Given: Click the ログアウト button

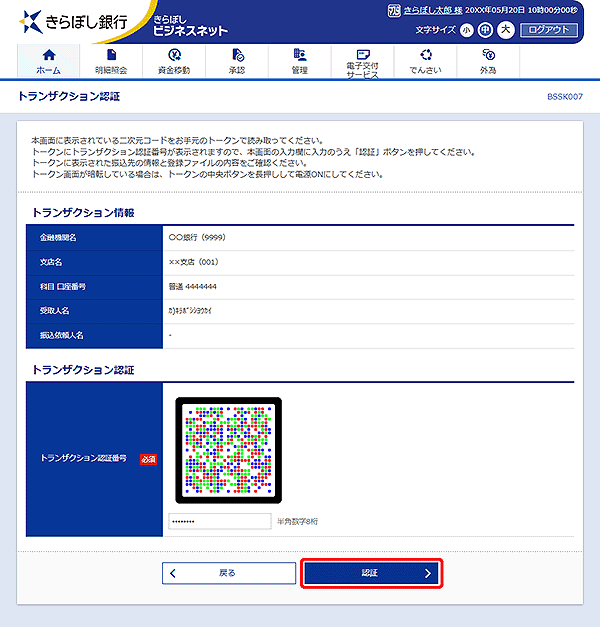Looking at the screenshot, I should click(x=549, y=30).
